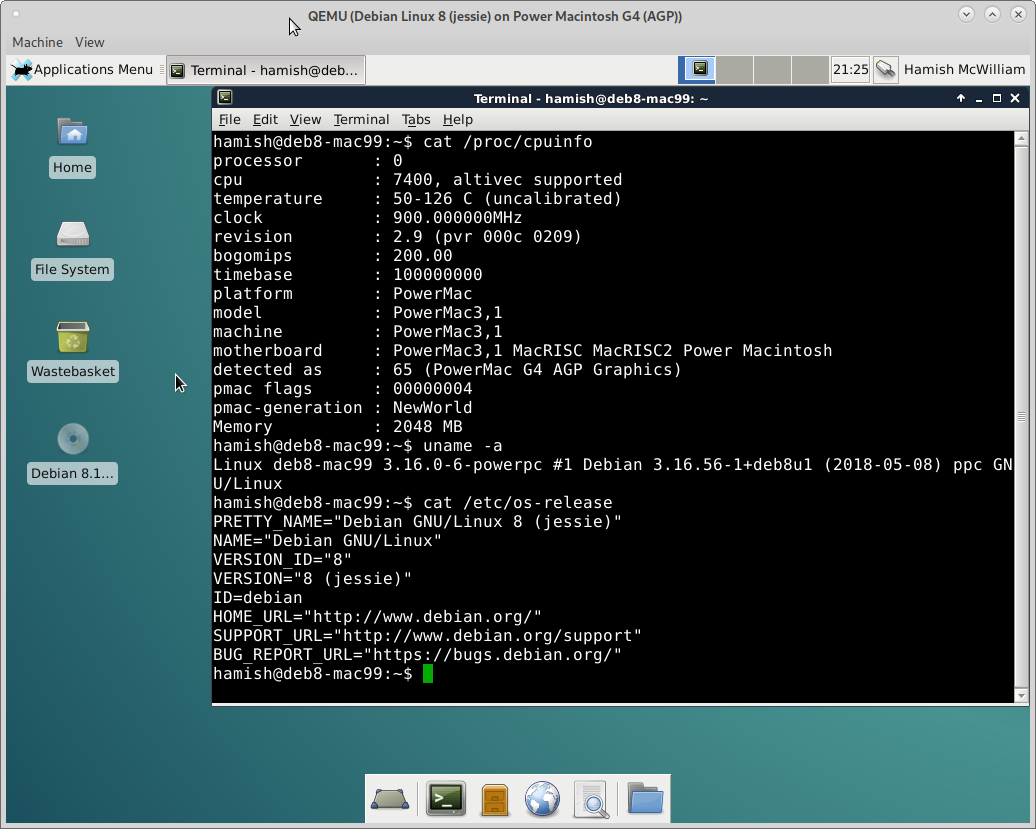This screenshot has height=829, width=1036.
Task: Close the Terminal window
Action: (x=1016, y=98)
